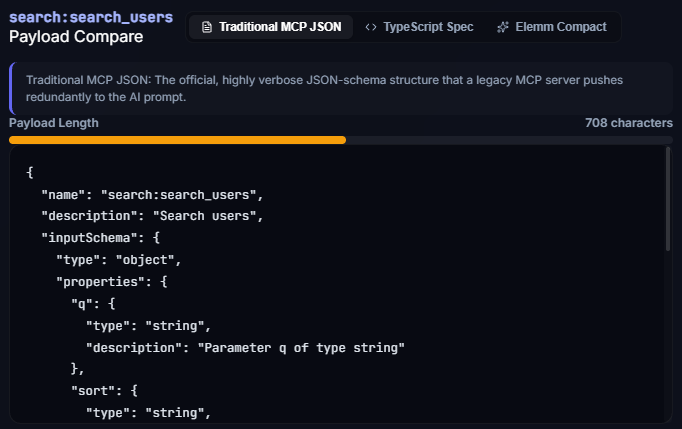Open the Elemm Compact tab
The width and height of the screenshot is (682, 429).
pyautogui.click(x=552, y=27)
